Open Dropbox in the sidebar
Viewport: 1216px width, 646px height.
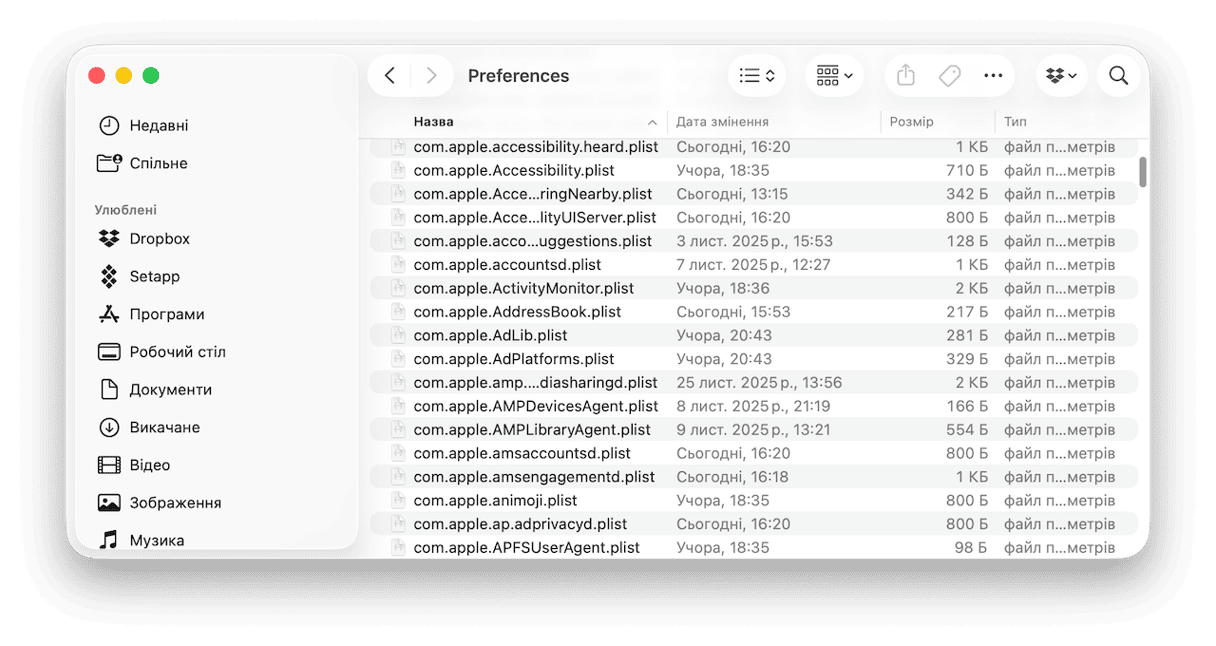pyautogui.click(x=159, y=239)
